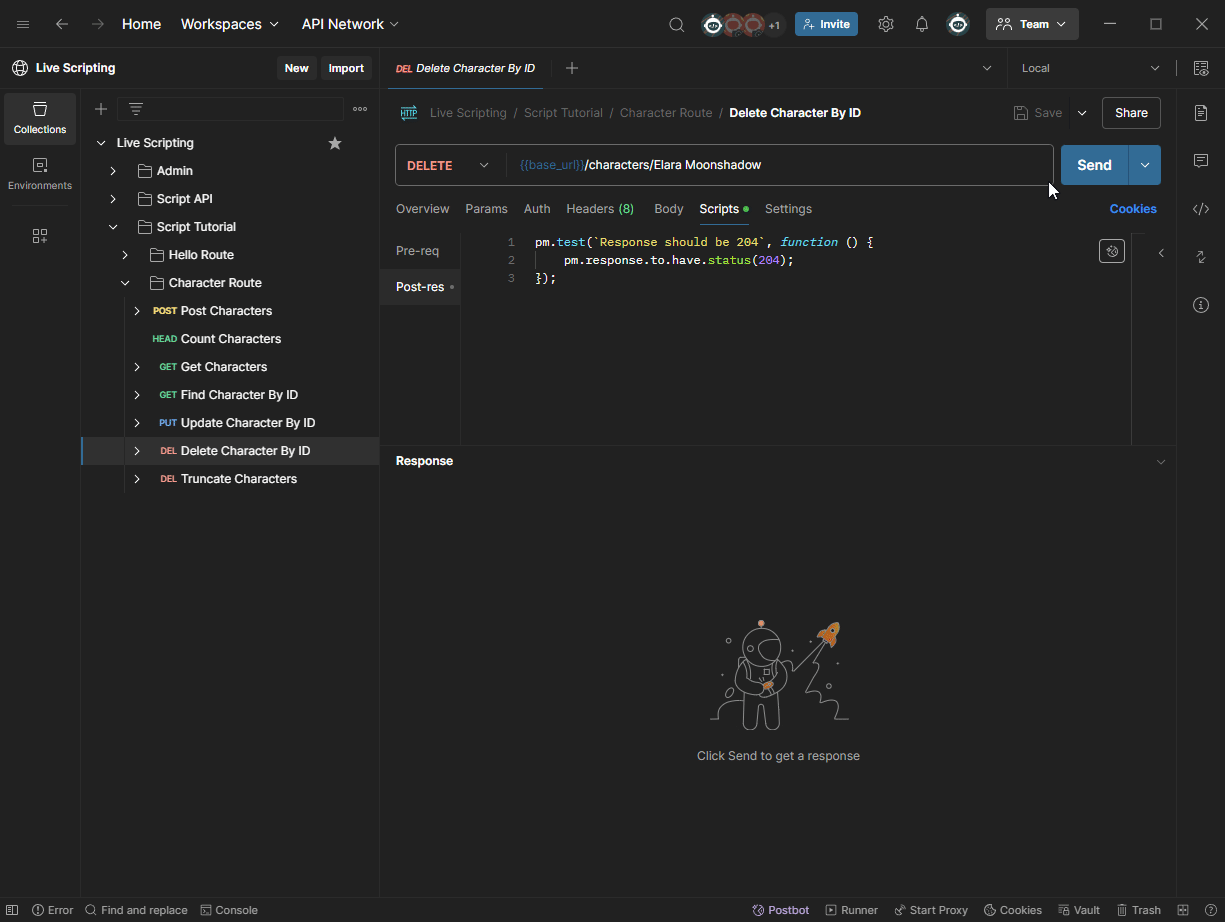Open the code snippet icon

[1201, 209]
